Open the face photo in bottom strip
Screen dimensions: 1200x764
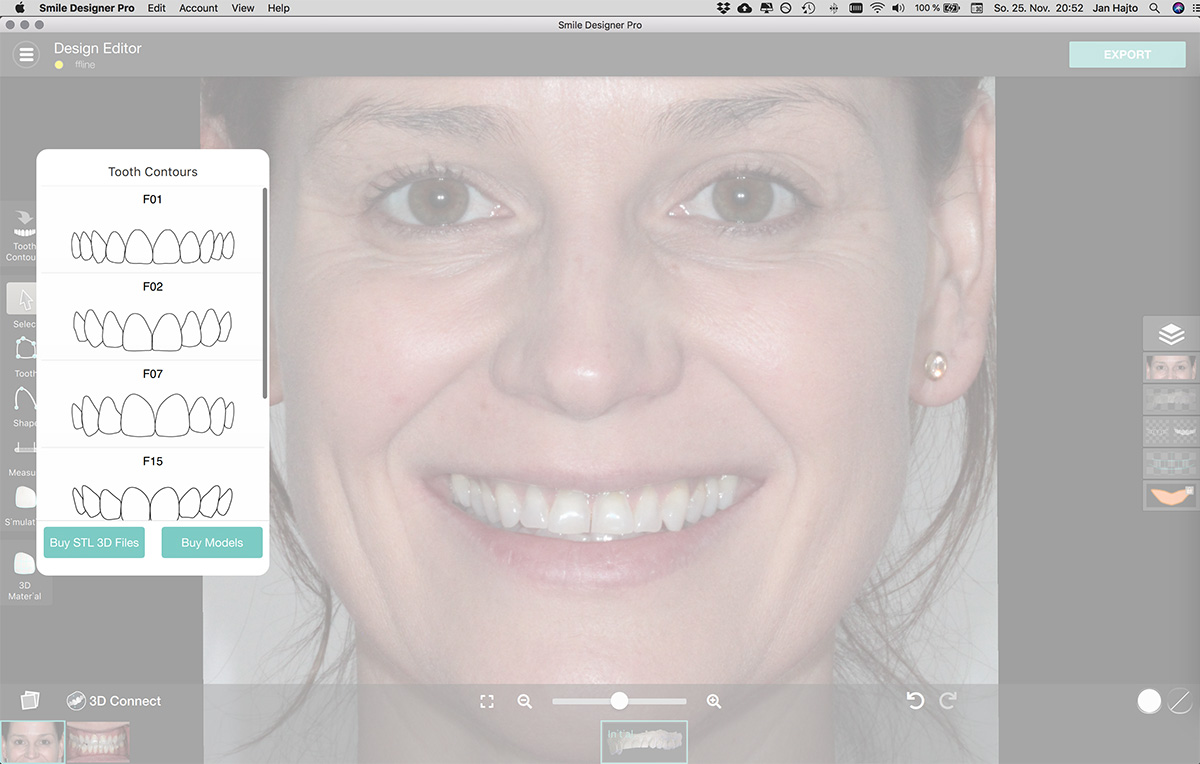tap(33, 742)
